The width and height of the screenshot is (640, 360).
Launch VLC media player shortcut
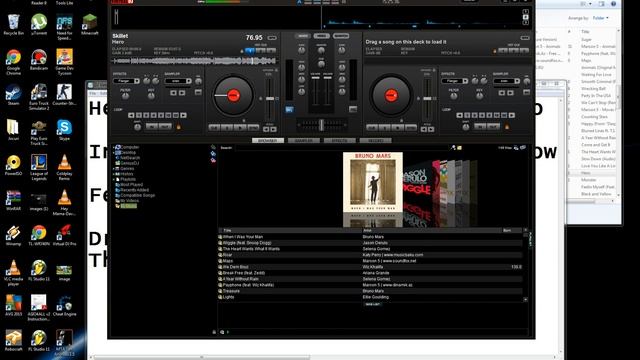(x=13, y=273)
